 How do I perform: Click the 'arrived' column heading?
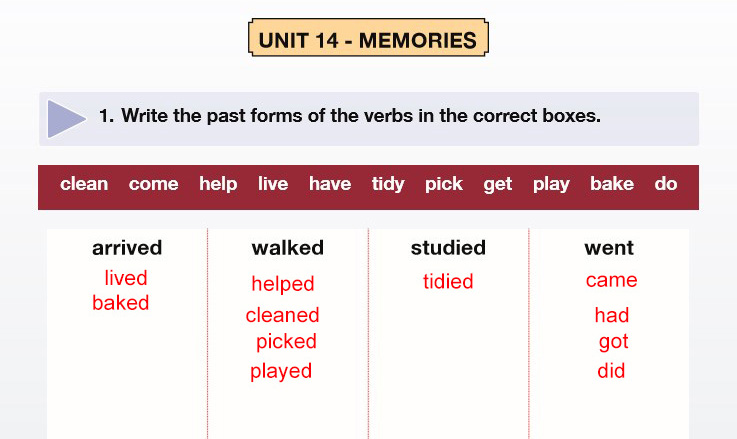[x=127, y=248]
